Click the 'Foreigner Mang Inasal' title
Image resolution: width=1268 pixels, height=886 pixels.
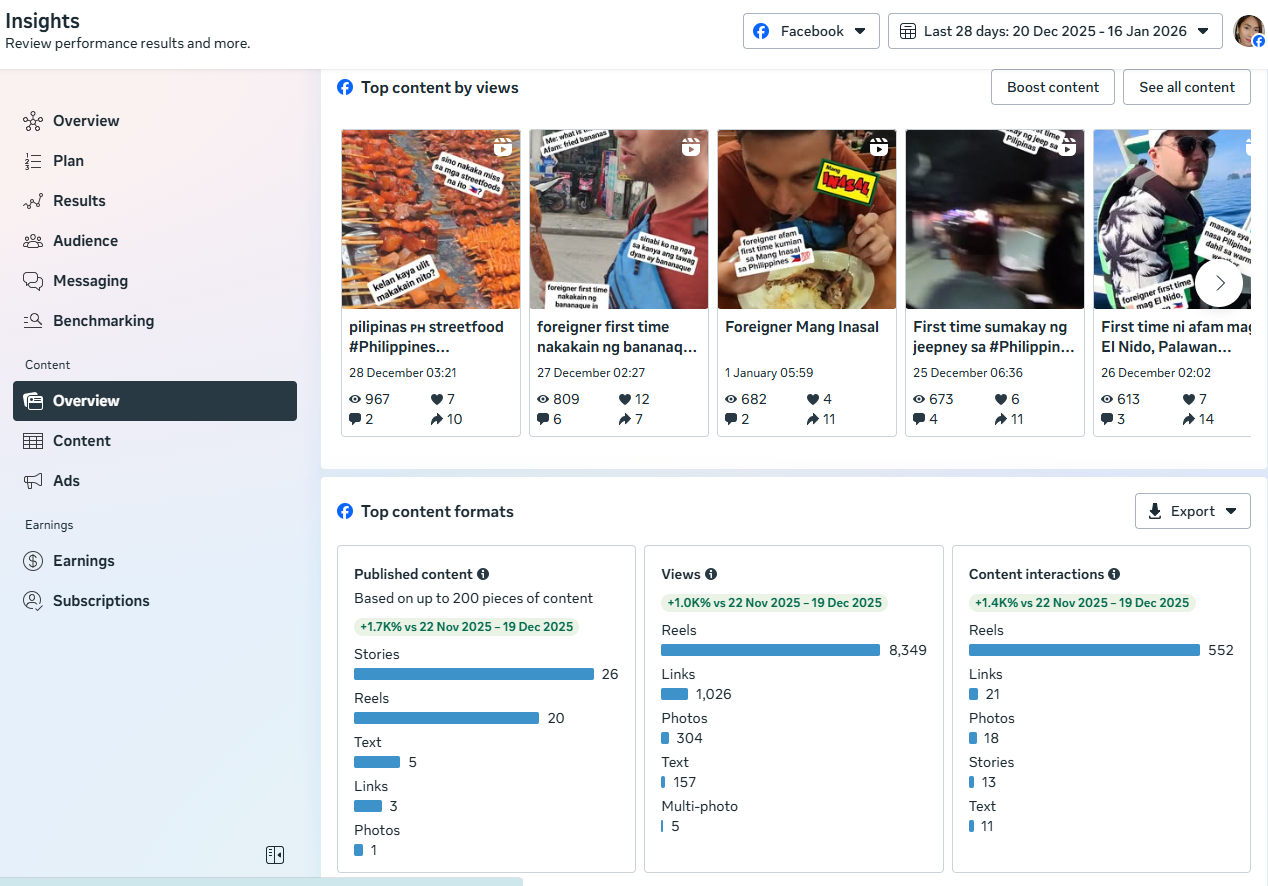coord(802,327)
